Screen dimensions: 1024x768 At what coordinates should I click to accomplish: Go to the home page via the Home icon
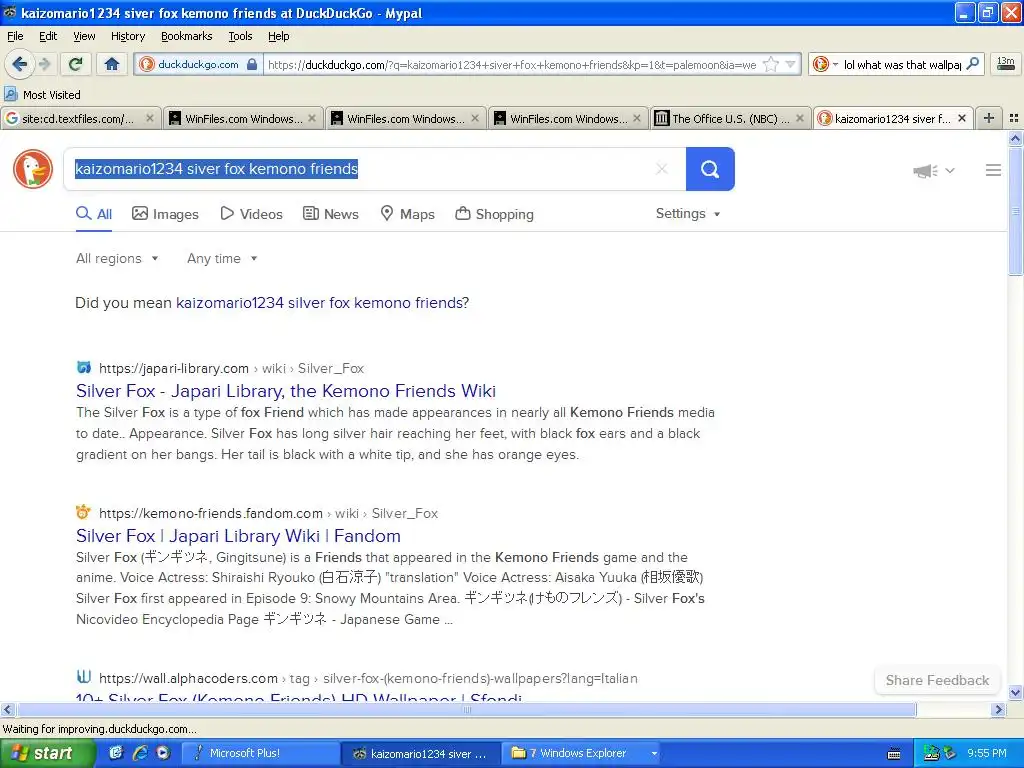point(112,64)
